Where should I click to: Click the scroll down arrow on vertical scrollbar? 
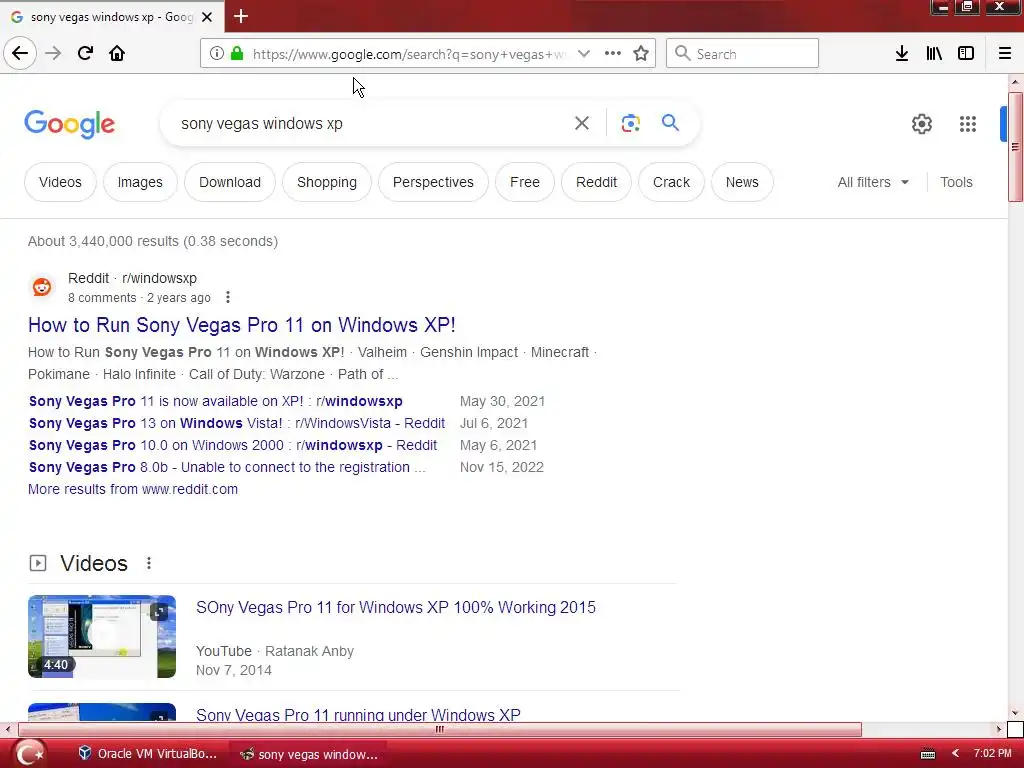click(x=1016, y=713)
